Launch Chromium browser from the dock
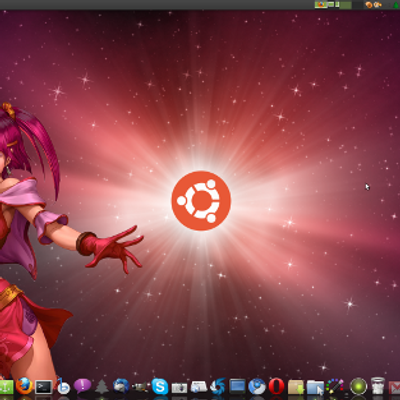Viewport: 400px width, 400px height. [x=257, y=386]
